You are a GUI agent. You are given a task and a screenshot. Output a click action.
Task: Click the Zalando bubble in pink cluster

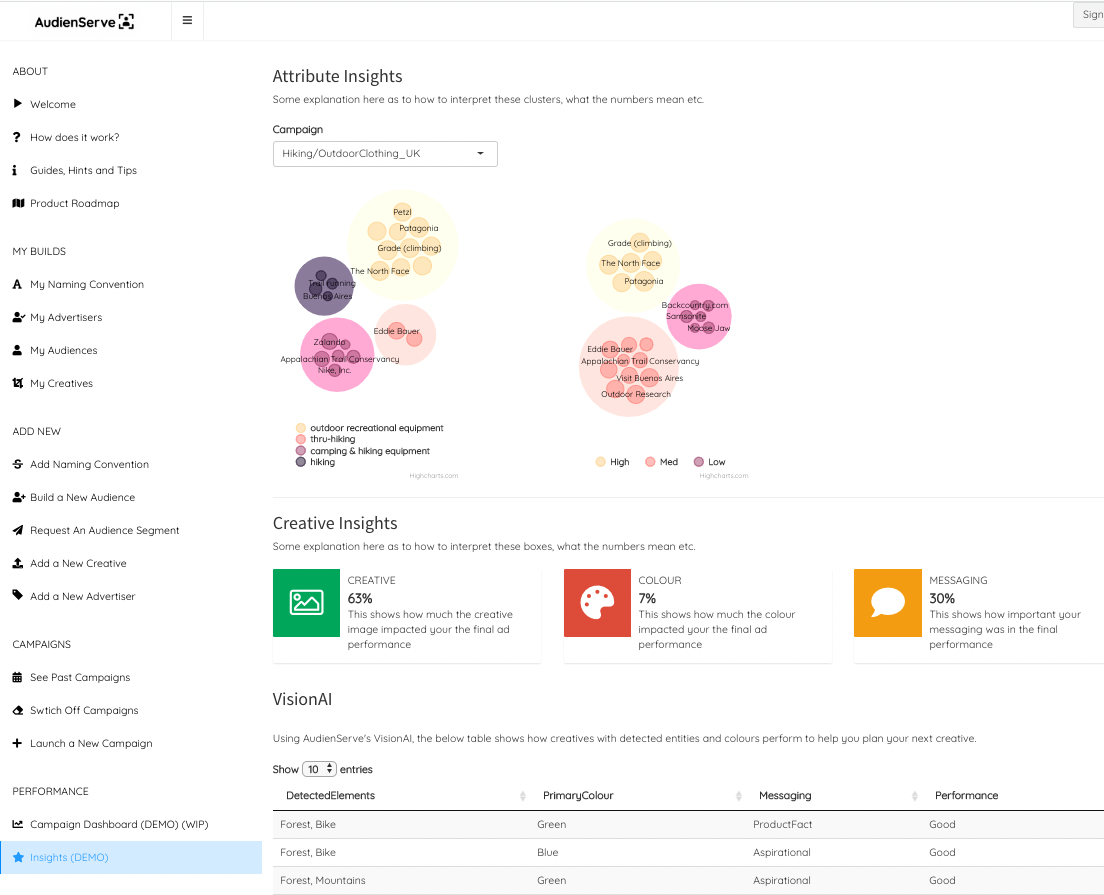point(329,342)
